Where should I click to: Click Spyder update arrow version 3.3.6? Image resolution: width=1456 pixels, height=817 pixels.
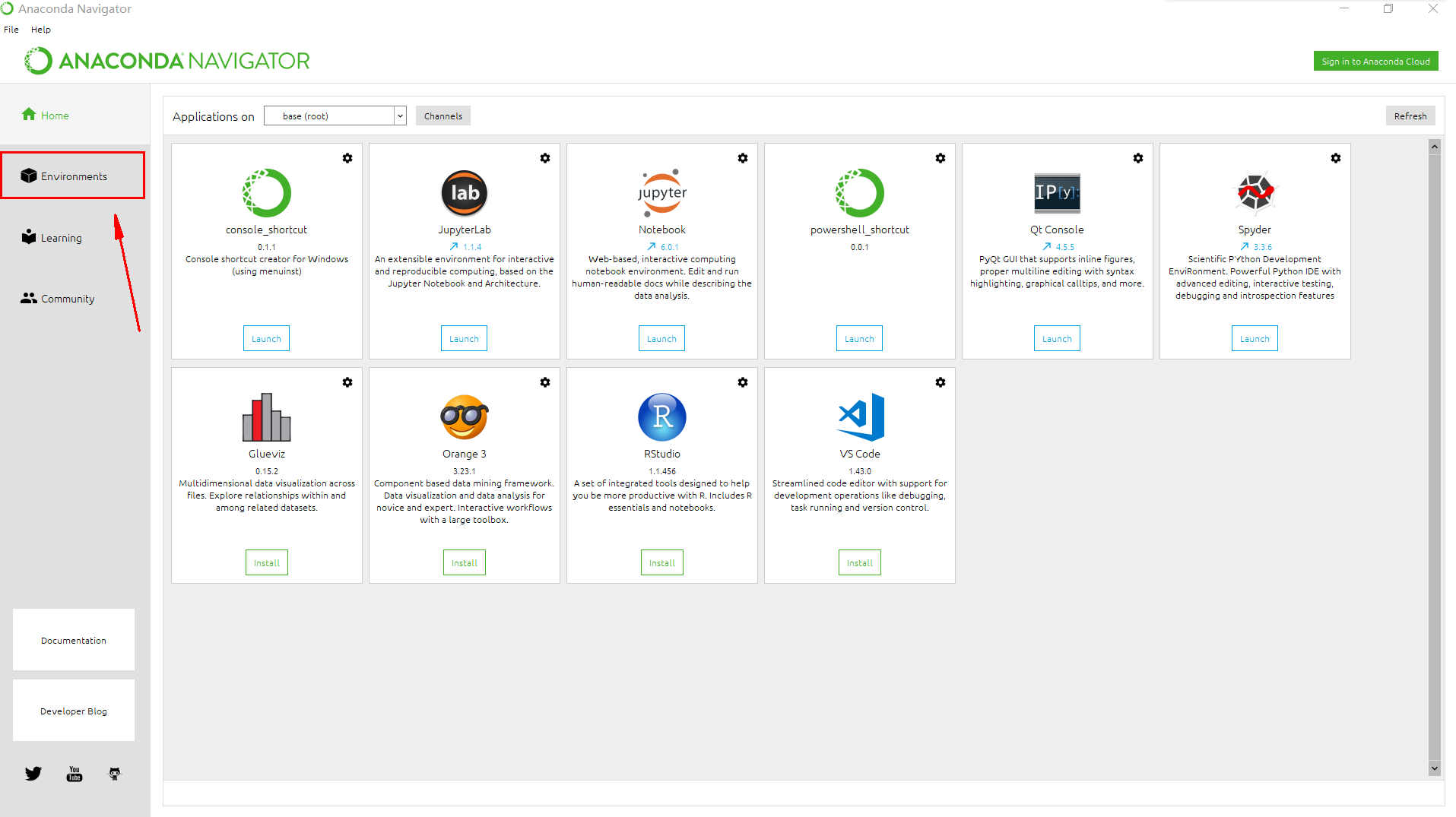(x=1255, y=247)
